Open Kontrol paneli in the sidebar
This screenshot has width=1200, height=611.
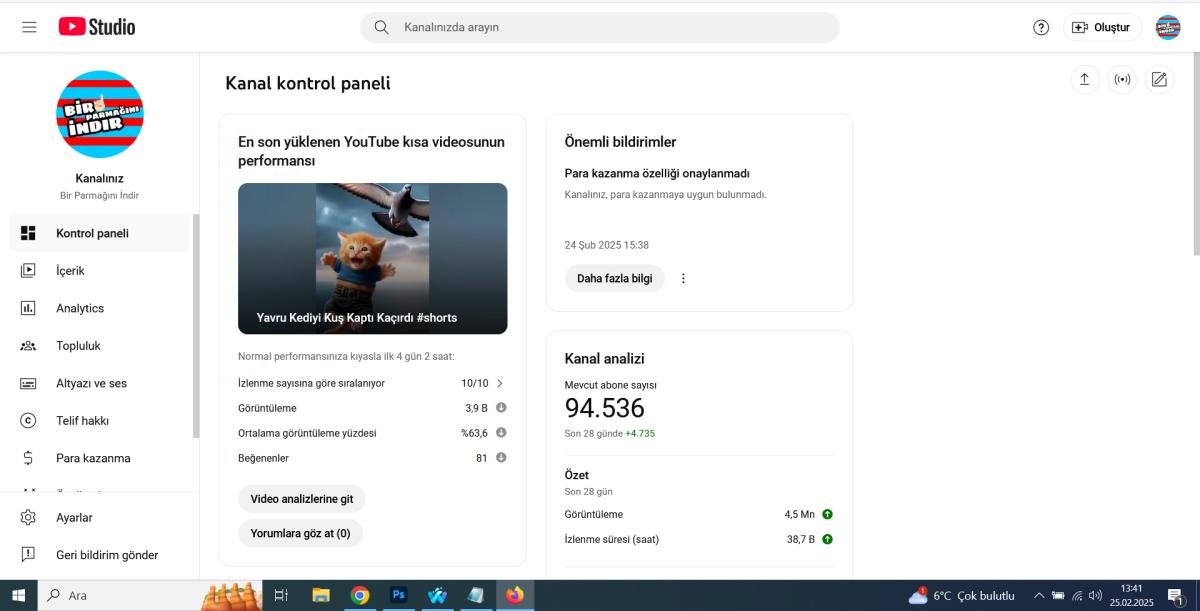(x=99, y=233)
